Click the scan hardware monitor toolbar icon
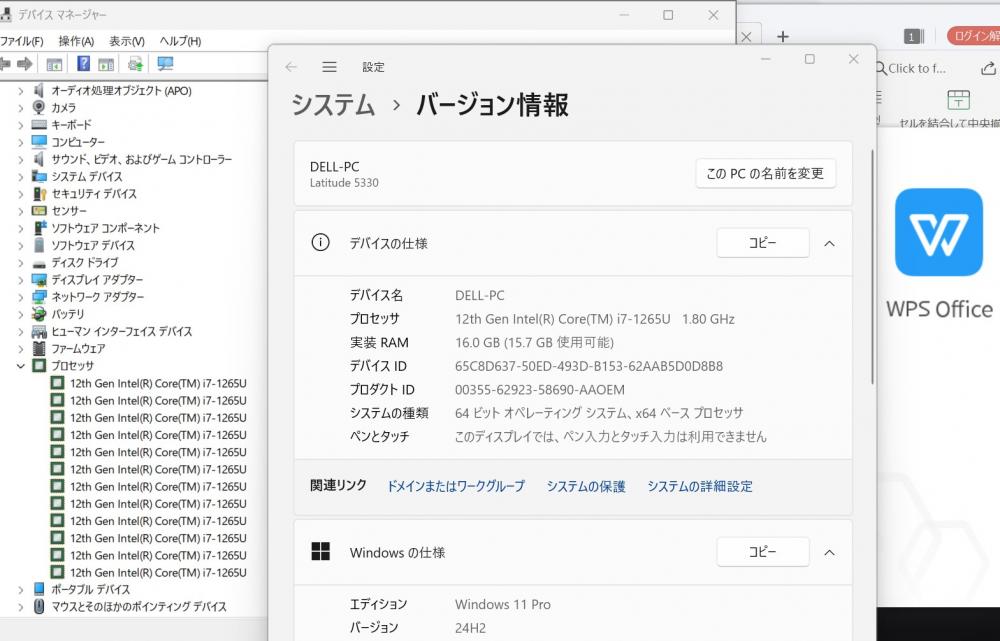The height and width of the screenshot is (641, 1000). coord(165,64)
